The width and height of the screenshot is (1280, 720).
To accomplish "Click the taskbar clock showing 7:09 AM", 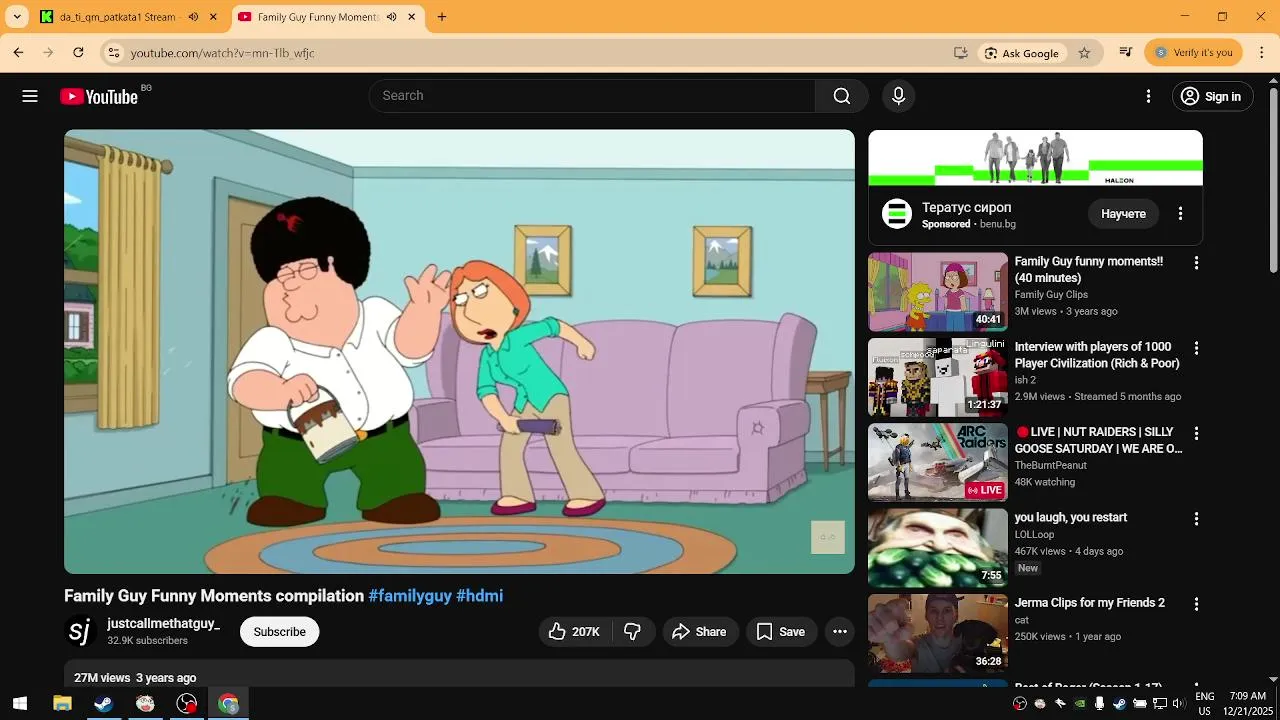I will coord(1247,704).
